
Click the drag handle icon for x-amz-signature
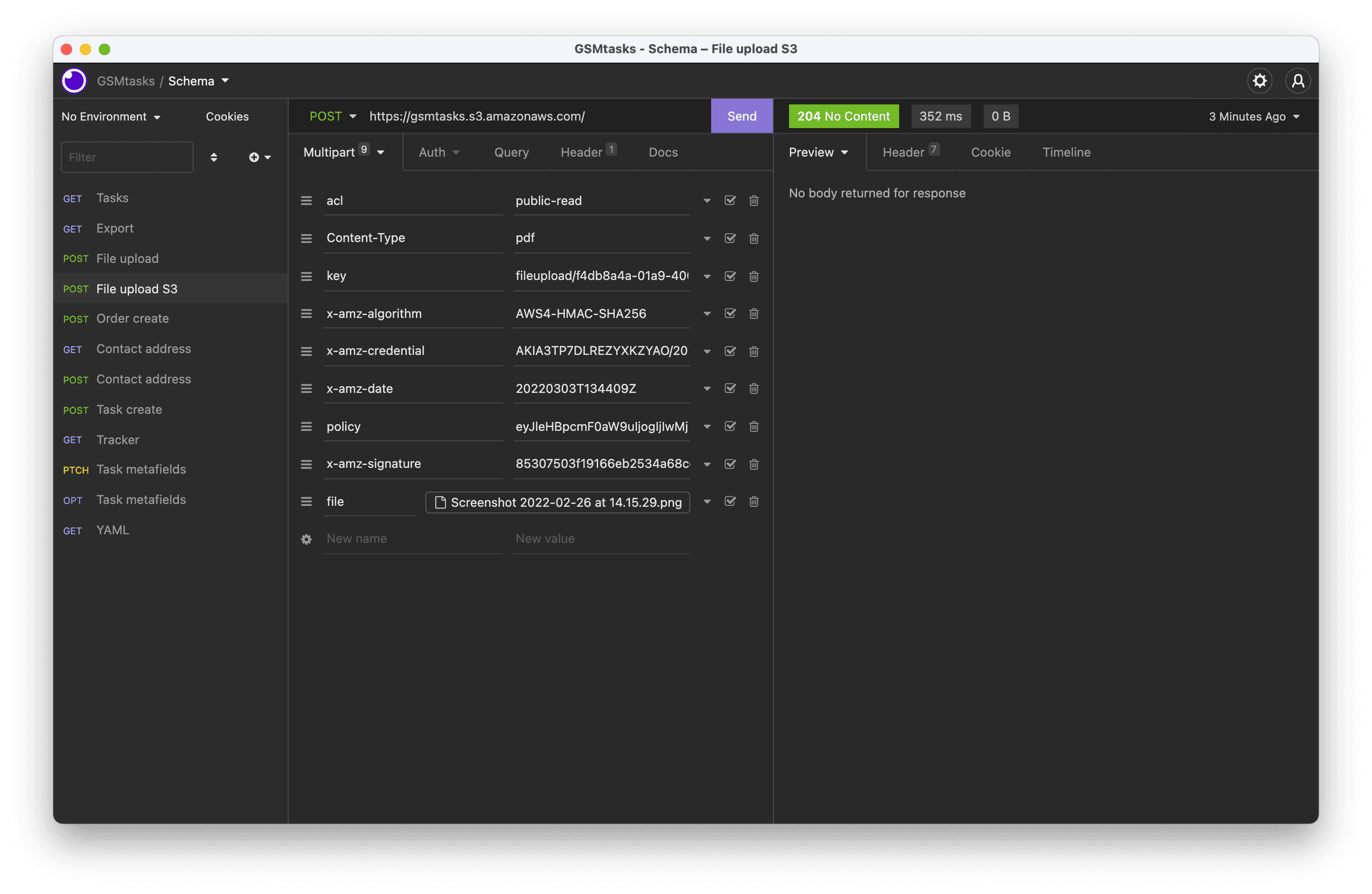tap(307, 463)
